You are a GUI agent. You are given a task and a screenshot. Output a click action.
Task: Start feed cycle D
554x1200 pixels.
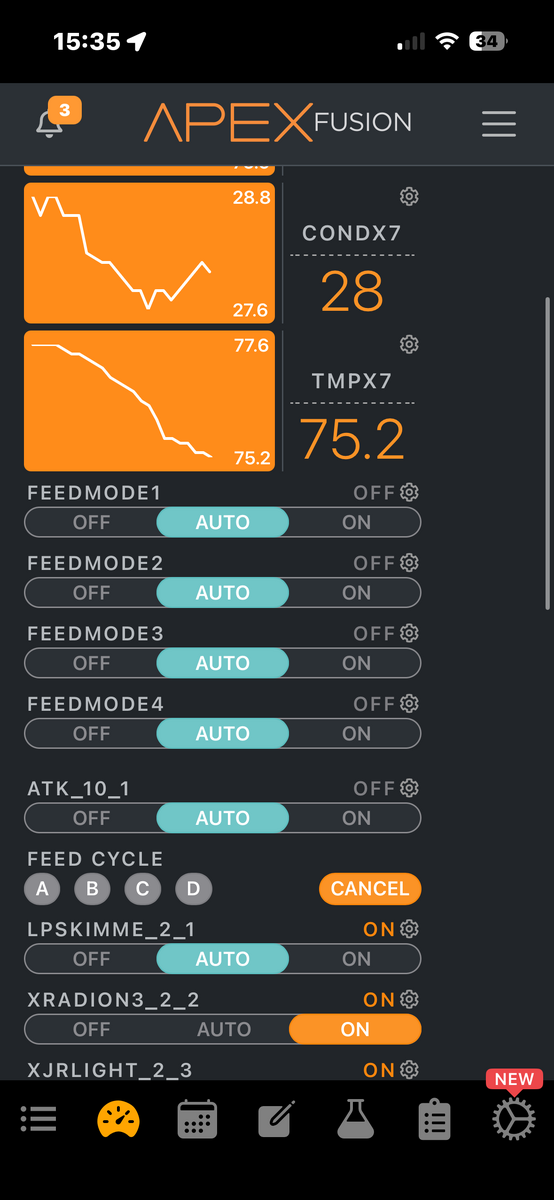pos(193,888)
